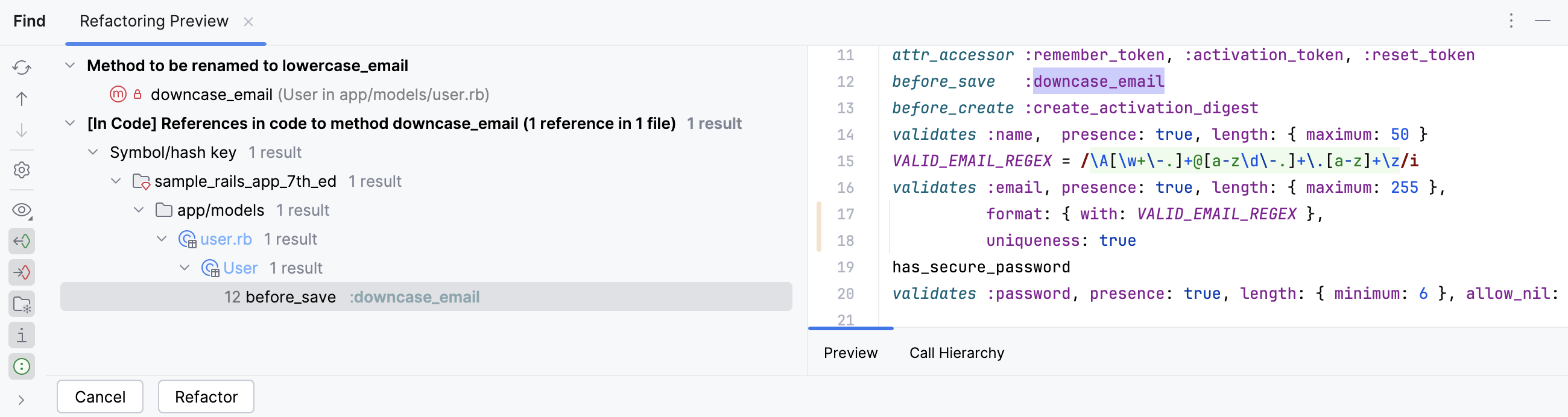Open the settings gear in the toolbar
The height and width of the screenshot is (417, 1568).
[22, 170]
